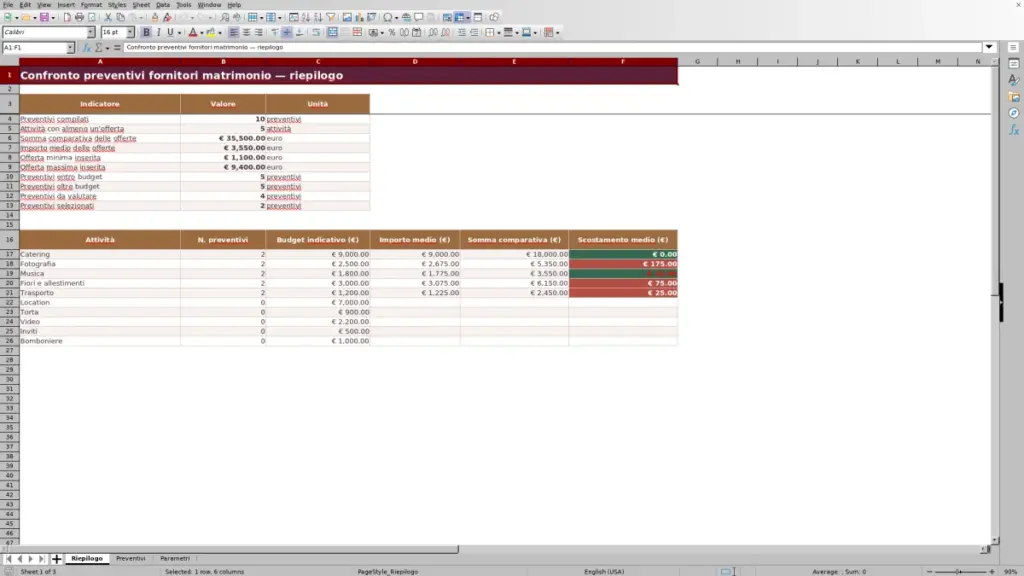Switch to the Preventivi sheet tab
This screenshot has width=1024, height=576.
click(x=131, y=559)
